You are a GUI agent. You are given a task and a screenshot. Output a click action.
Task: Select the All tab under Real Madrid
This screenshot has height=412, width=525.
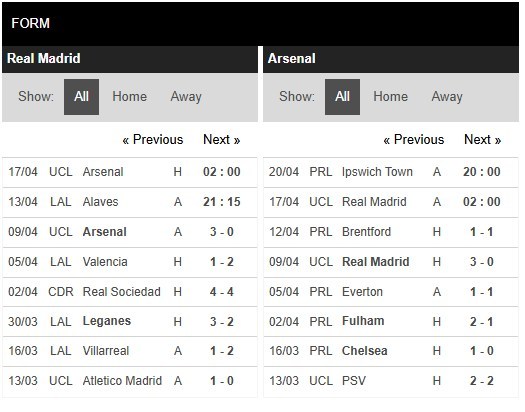[81, 97]
